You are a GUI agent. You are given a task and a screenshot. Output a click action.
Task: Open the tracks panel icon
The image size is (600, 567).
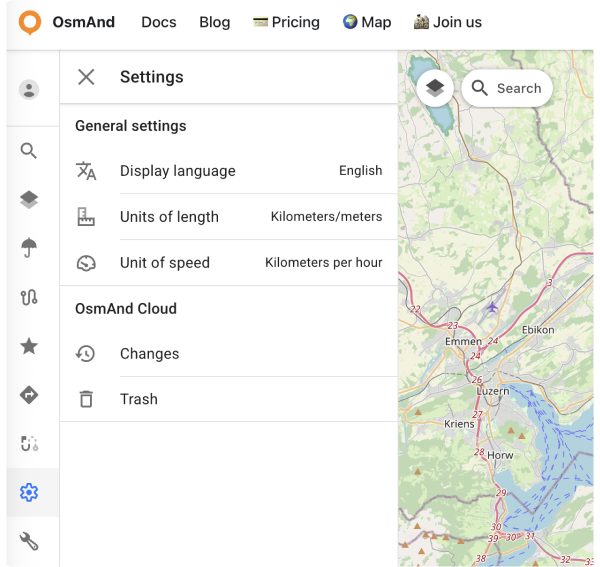point(29,297)
